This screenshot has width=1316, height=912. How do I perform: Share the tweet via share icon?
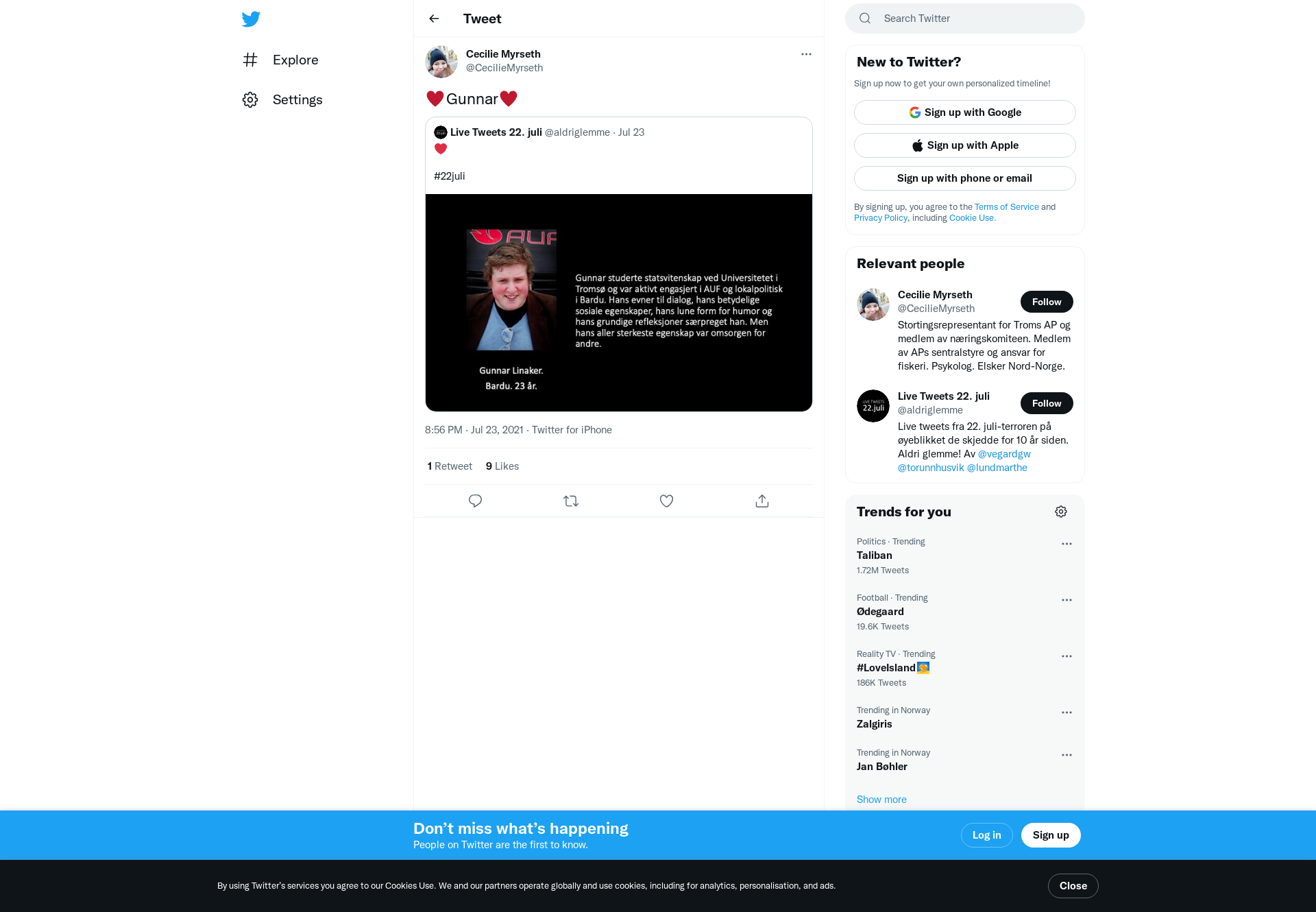[x=762, y=501]
